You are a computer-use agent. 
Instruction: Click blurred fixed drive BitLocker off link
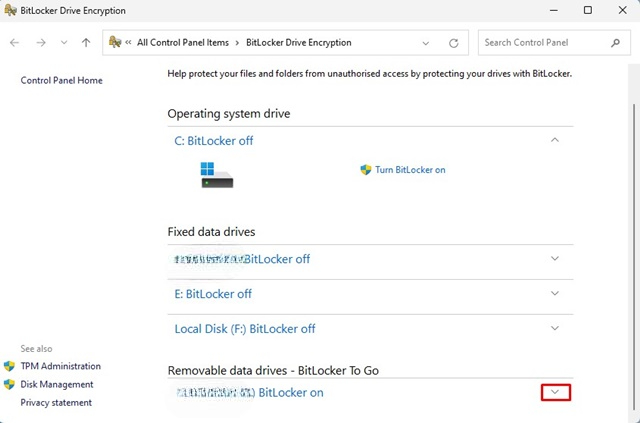coord(242,259)
